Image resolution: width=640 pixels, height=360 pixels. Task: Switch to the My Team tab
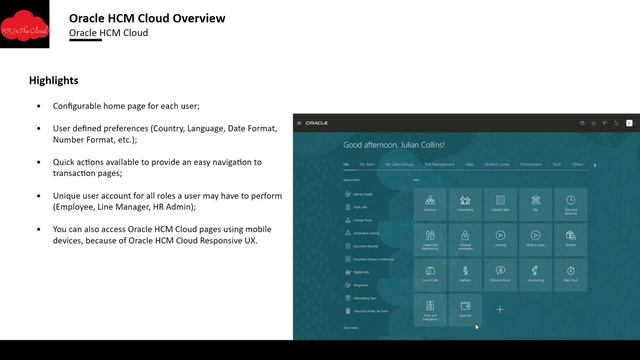pos(367,164)
